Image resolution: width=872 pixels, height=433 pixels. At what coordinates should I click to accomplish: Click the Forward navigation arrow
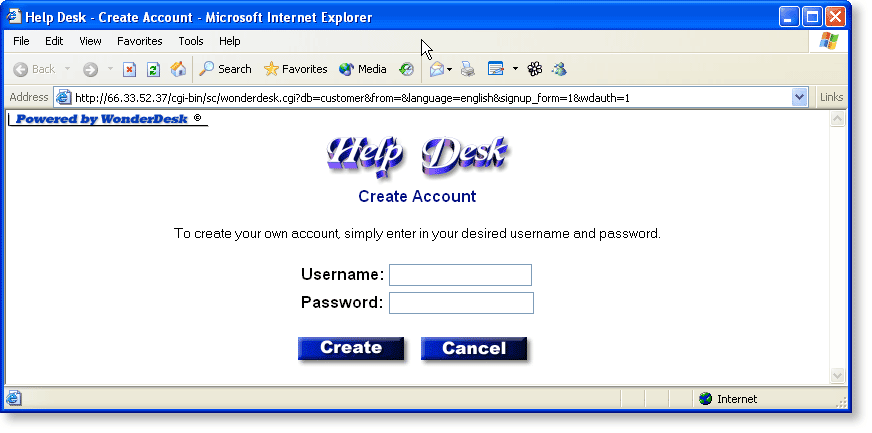pos(90,69)
